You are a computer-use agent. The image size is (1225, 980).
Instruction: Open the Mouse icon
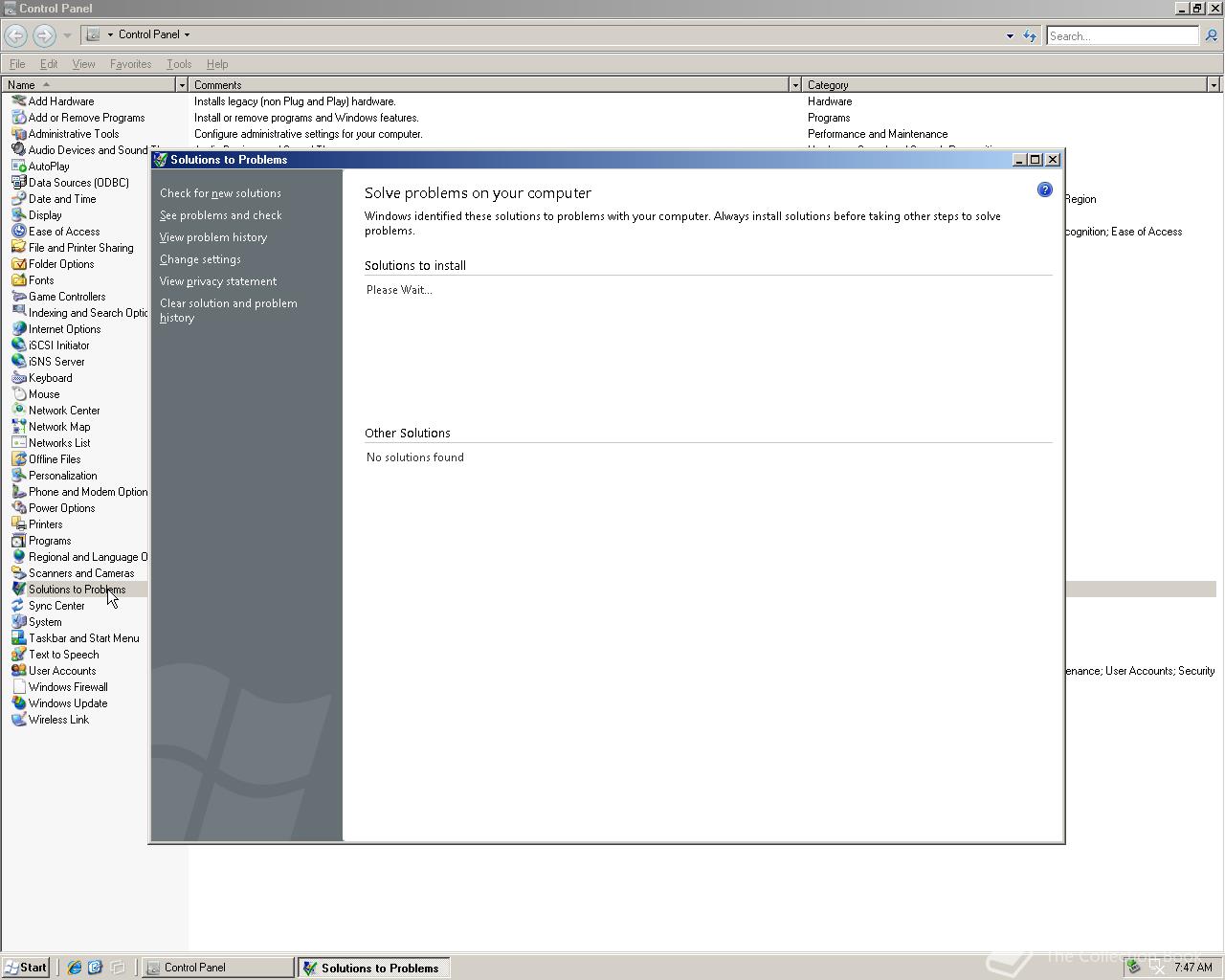(18, 393)
